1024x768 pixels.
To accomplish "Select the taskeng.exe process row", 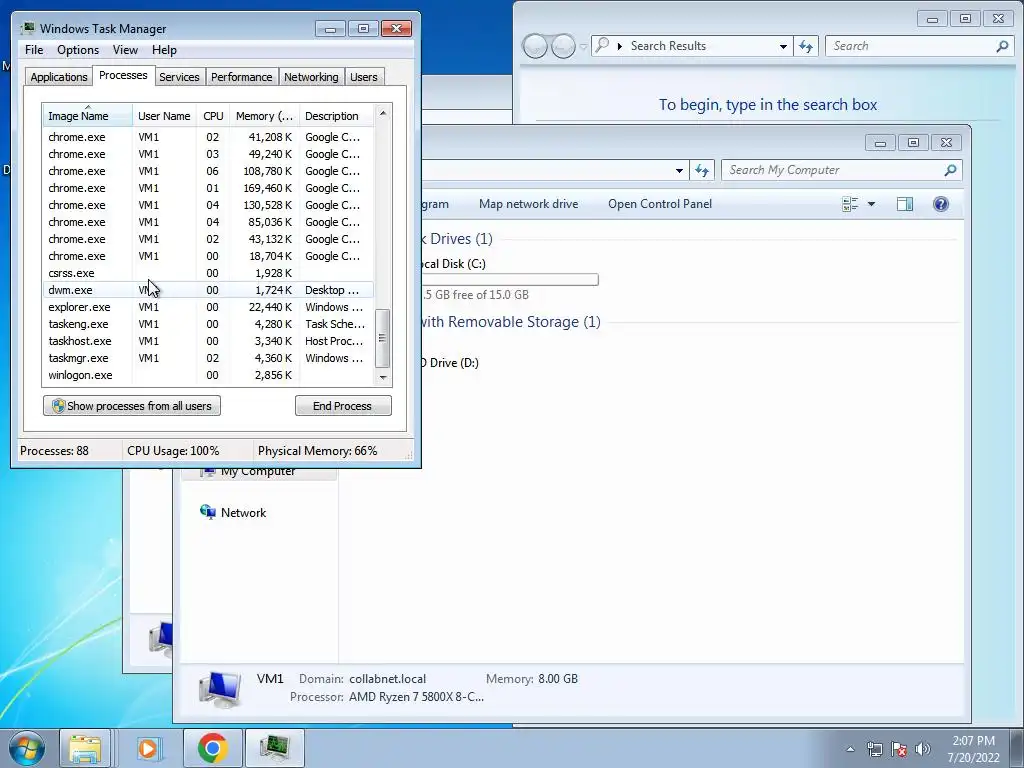I will (x=208, y=324).
